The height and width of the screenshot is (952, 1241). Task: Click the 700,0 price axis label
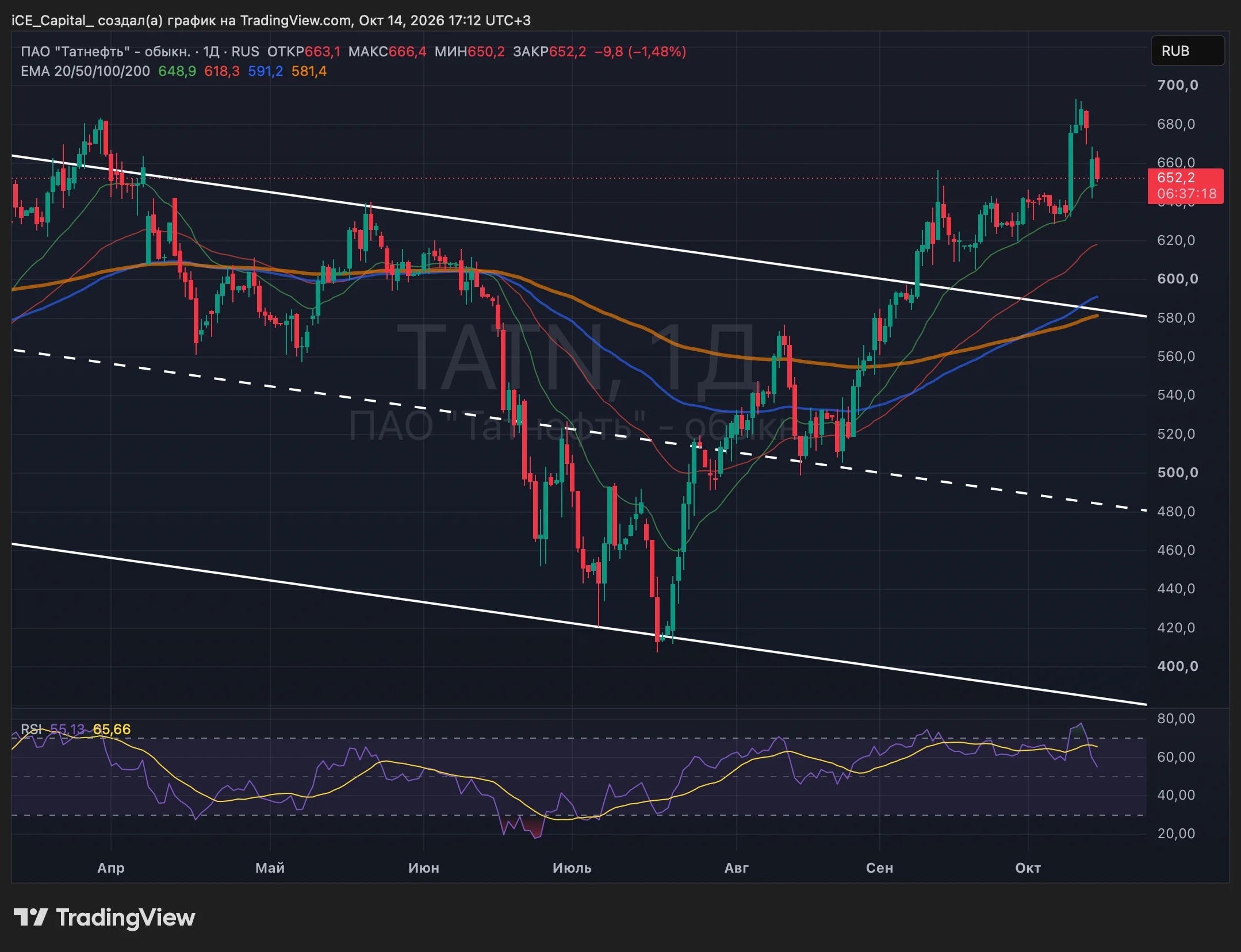tap(1178, 85)
